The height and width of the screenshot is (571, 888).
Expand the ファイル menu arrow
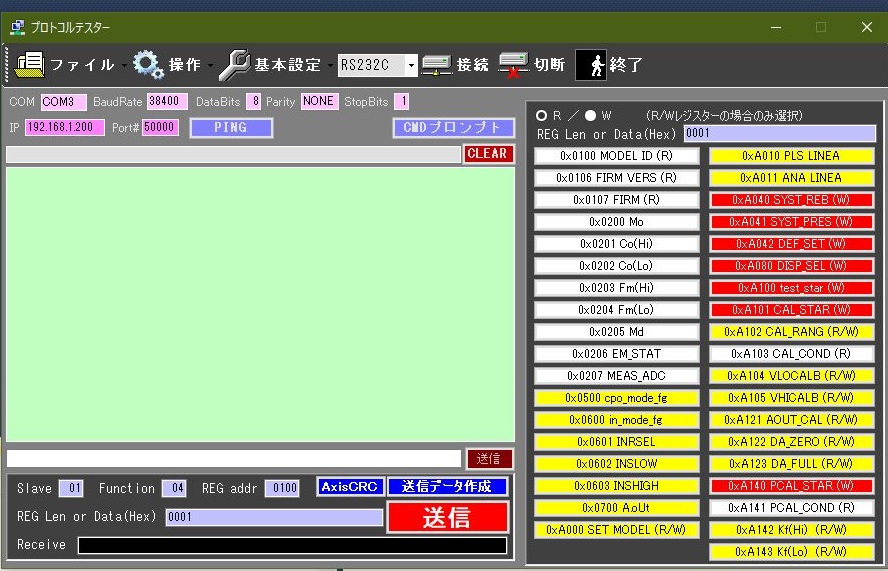[124, 66]
